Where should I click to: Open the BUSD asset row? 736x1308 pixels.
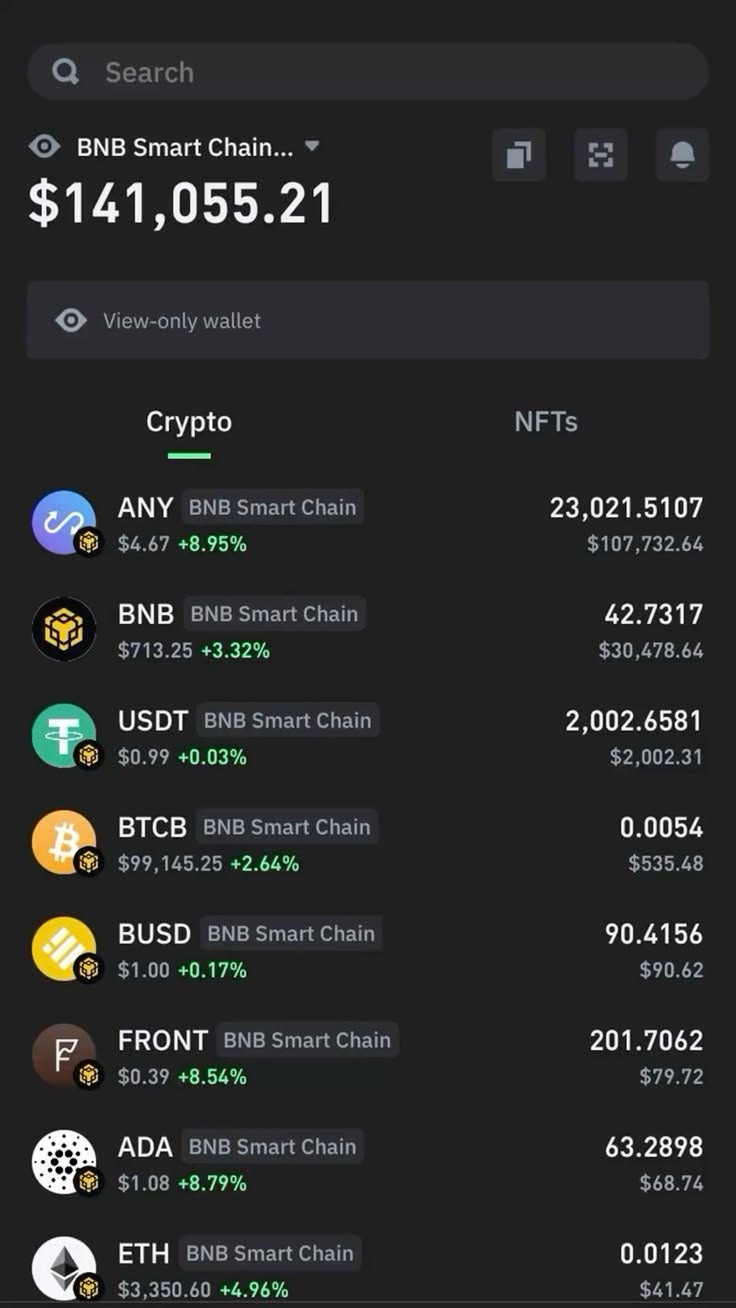368,949
